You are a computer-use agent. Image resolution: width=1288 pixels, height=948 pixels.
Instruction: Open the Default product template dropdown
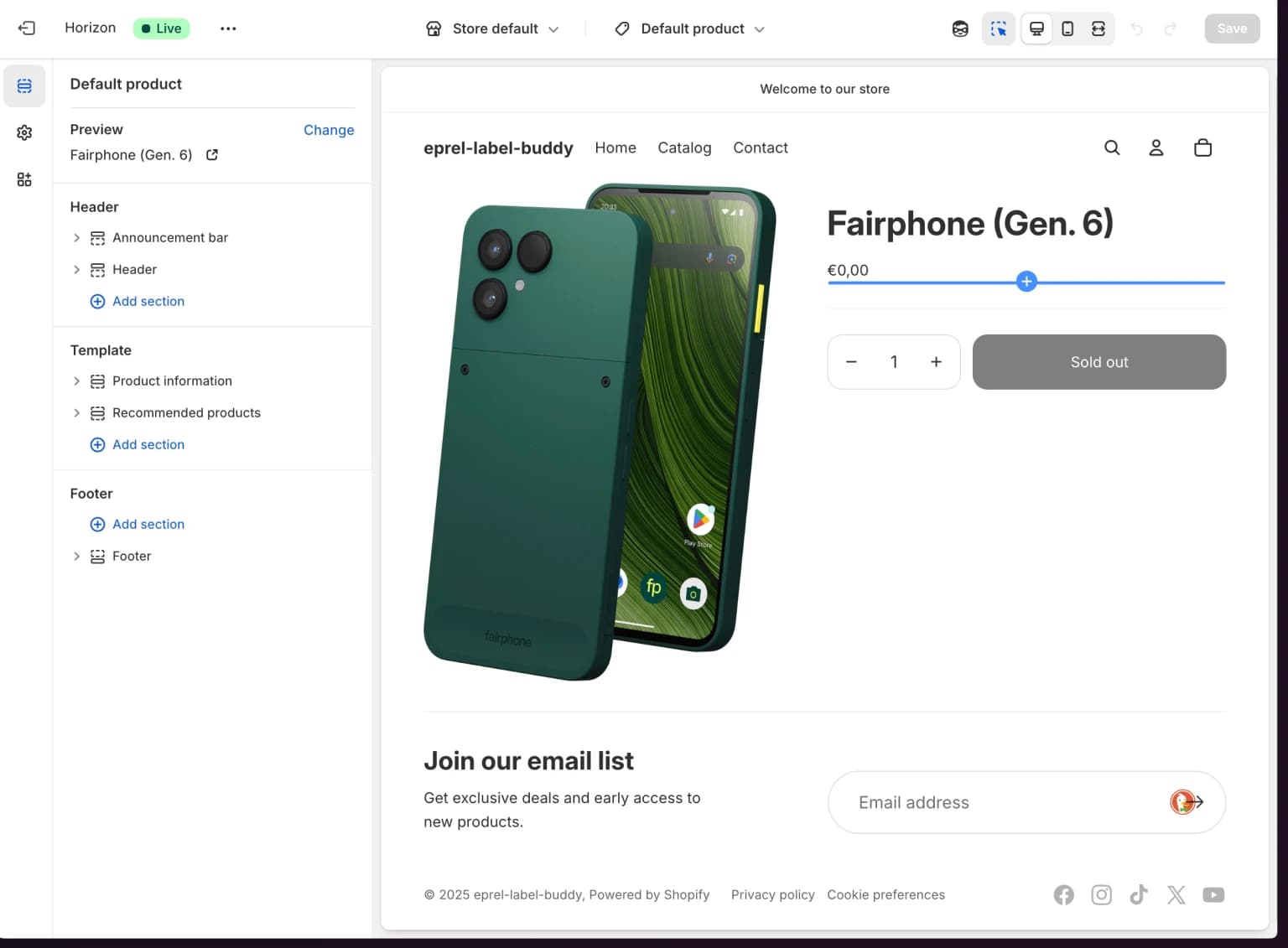pos(688,28)
